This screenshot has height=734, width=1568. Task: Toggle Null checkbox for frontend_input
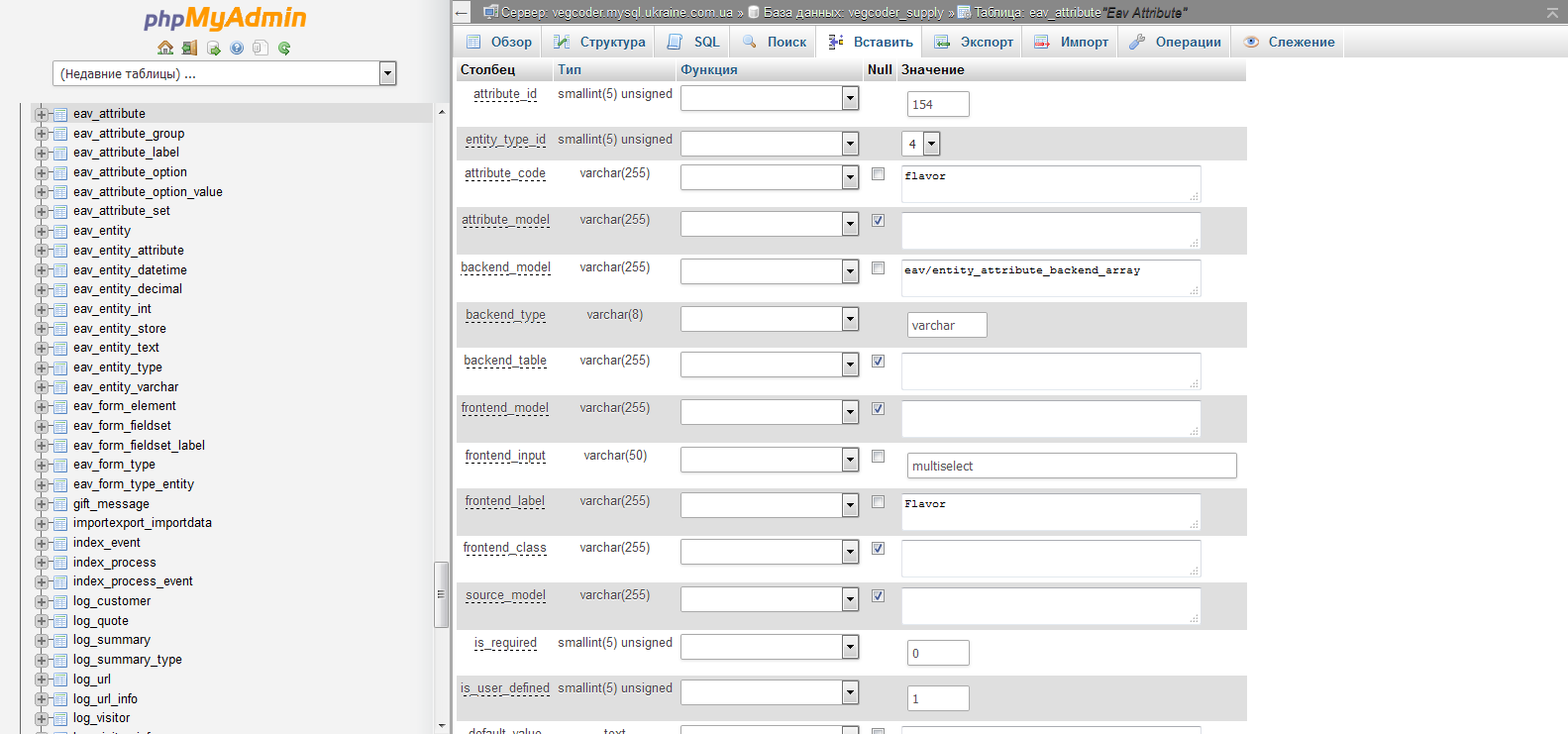click(878, 456)
